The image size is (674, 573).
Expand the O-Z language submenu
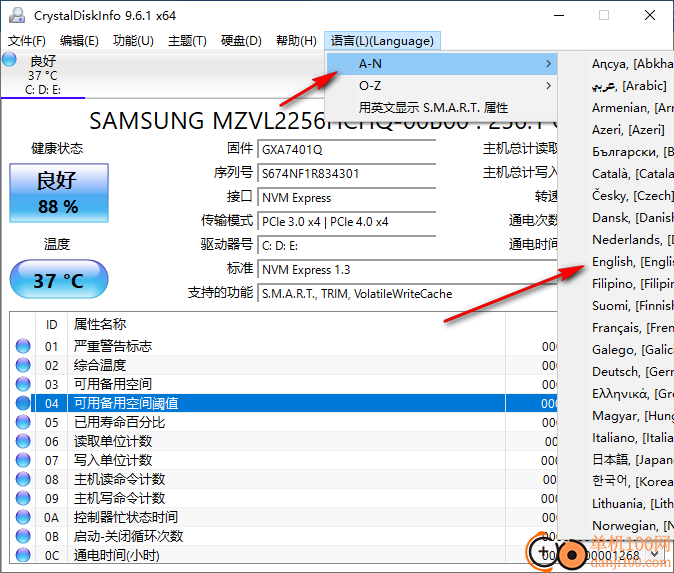pyautogui.click(x=442, y=86)
